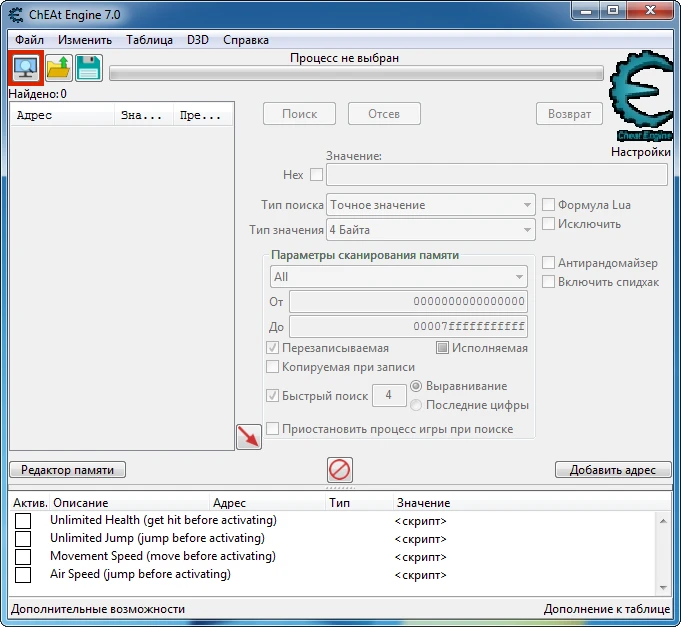Click the Cheat Engine title bar gear icon
Screen dimensions: 681x627
[x=16, y=14]
